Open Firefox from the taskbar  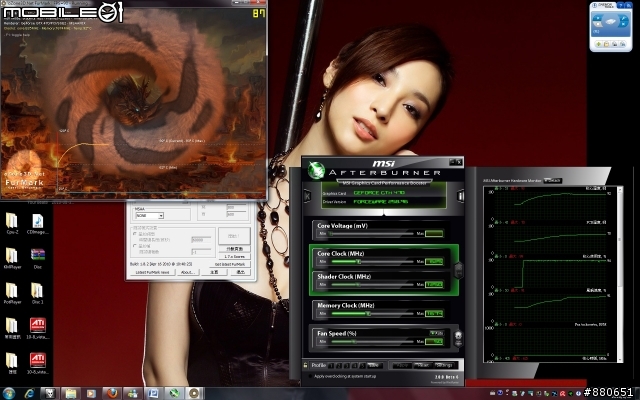point(112,393)
